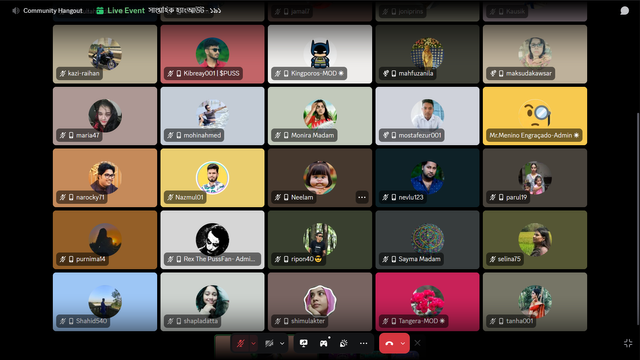Select the Batman avatar of Kingporos-MOD

pos(320,54)
